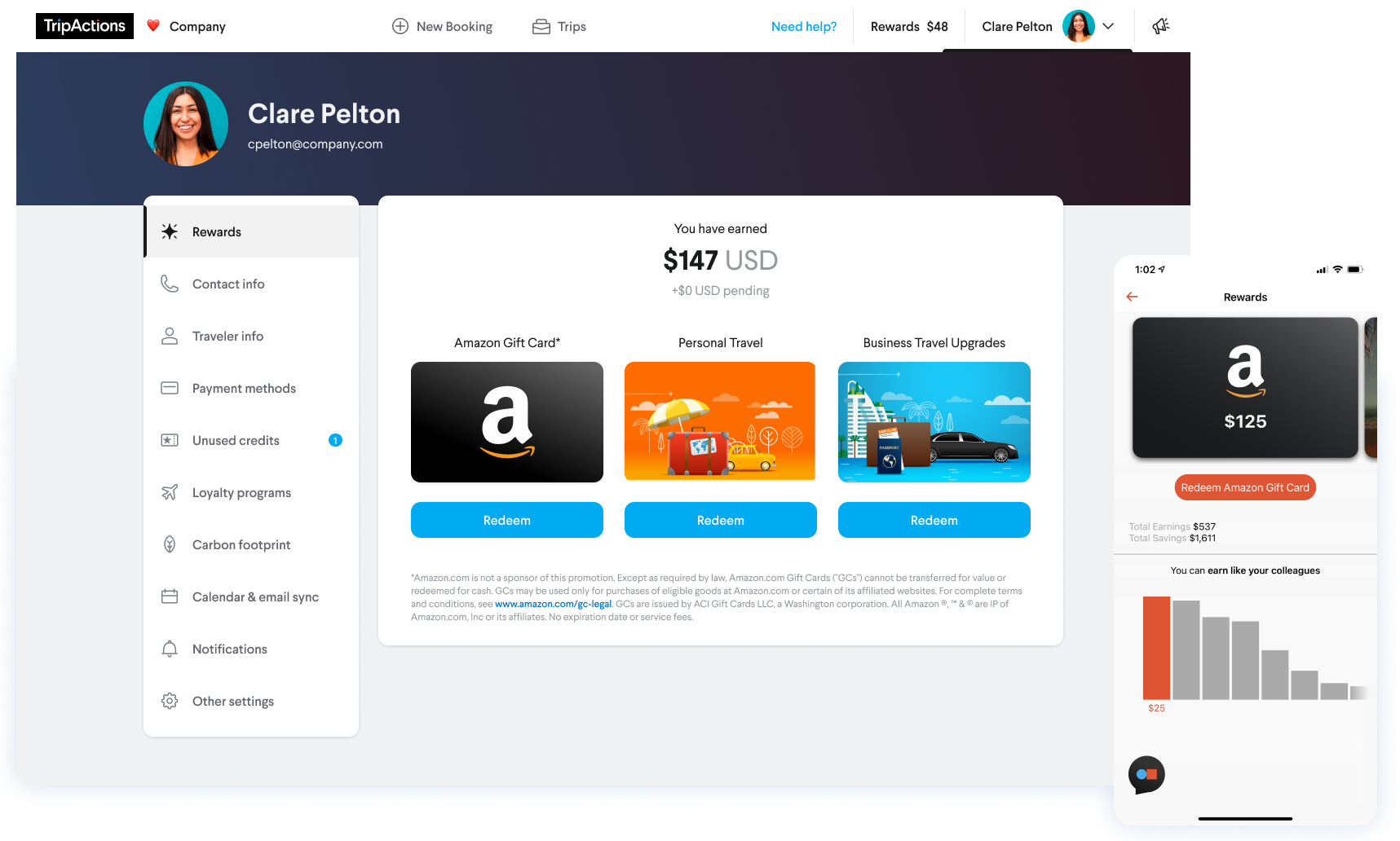
Task: Click the Payment methods card icon
Action: pyautogui.click(x=170, y=388)
